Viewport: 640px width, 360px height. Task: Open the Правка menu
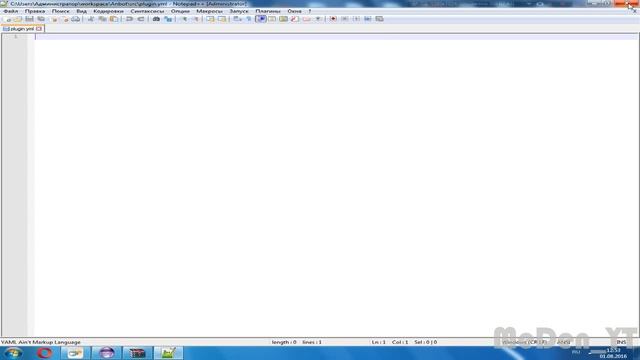point(35,11)
